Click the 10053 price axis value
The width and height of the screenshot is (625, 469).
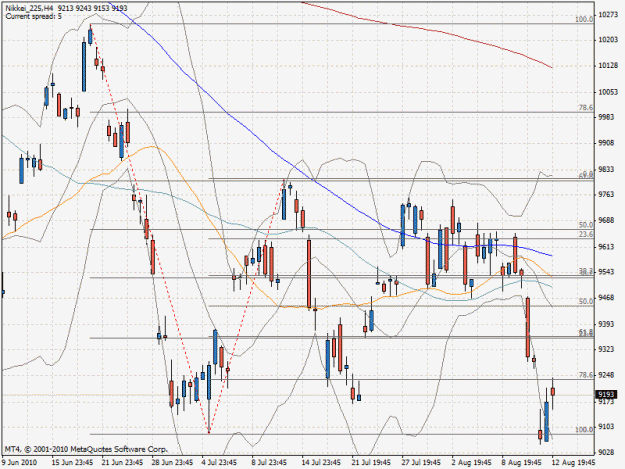tap(608, 92)
